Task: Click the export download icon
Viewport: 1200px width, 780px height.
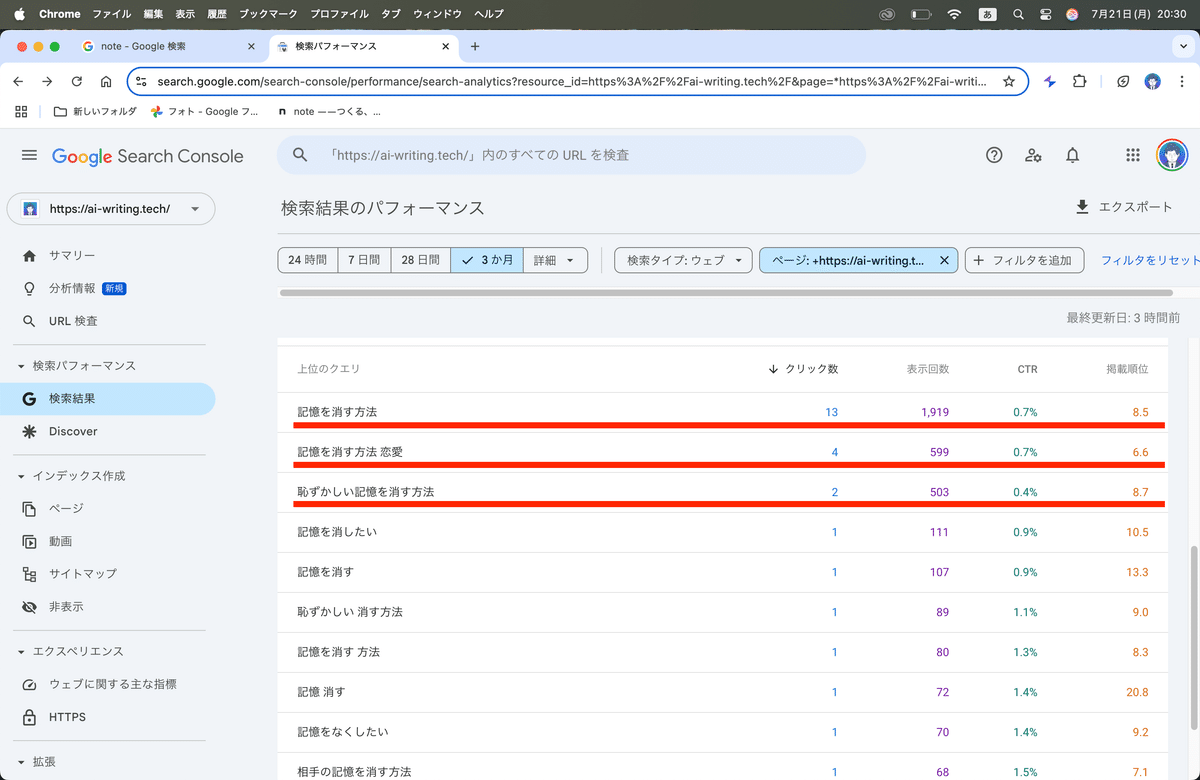Action: pos(1082,207)
